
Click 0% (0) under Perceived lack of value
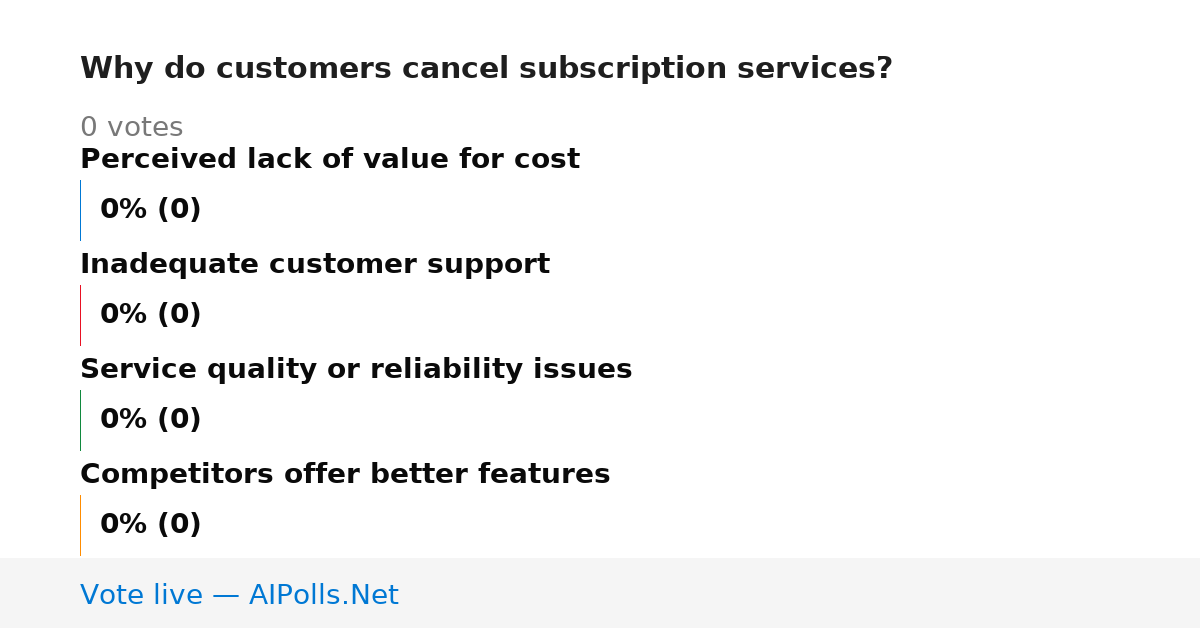[151, 210]
